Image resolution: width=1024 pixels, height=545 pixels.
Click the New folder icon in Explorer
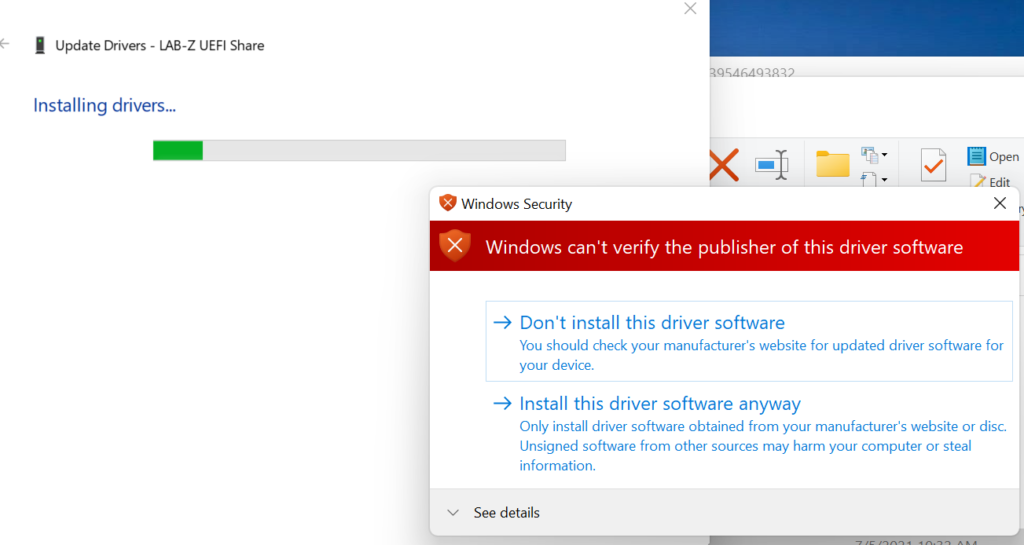coord(833,164)
